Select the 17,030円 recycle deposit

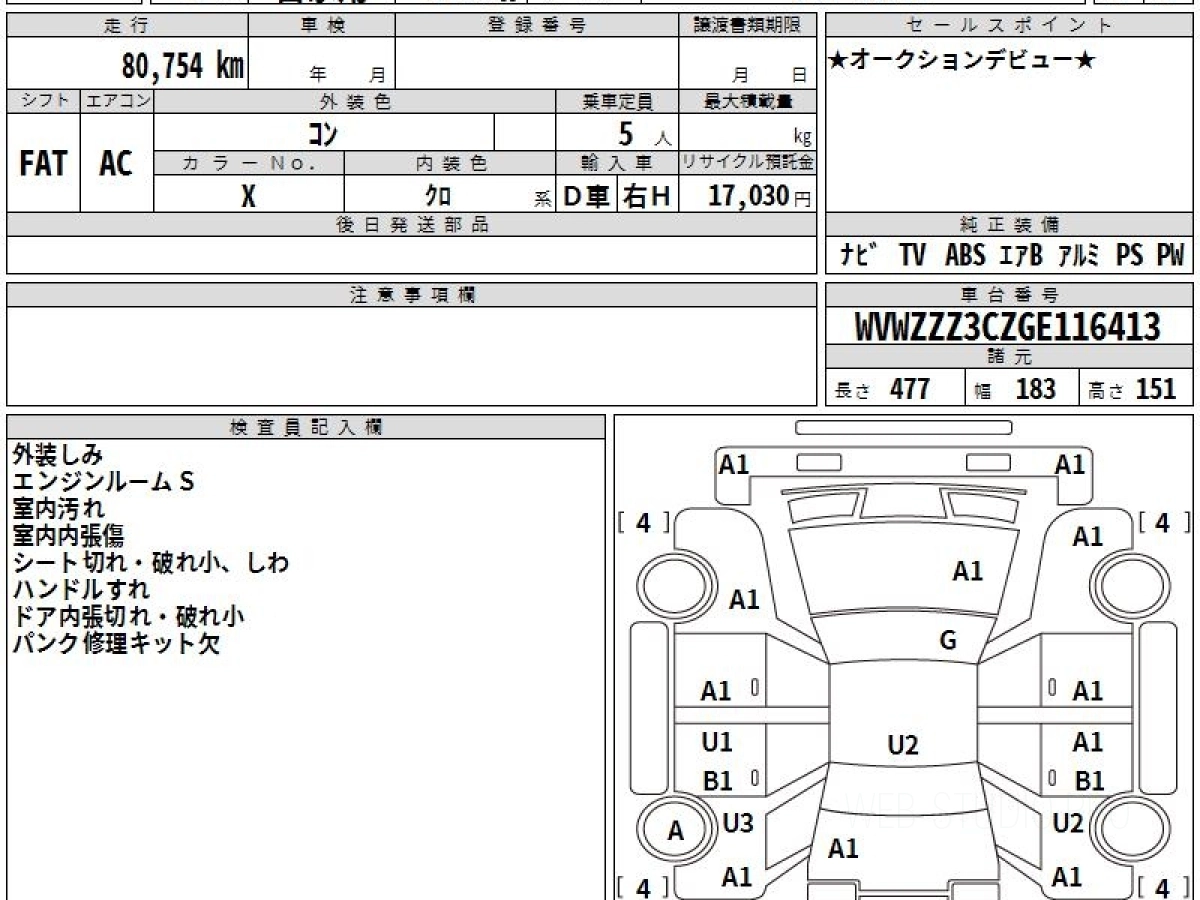[760, 196]
